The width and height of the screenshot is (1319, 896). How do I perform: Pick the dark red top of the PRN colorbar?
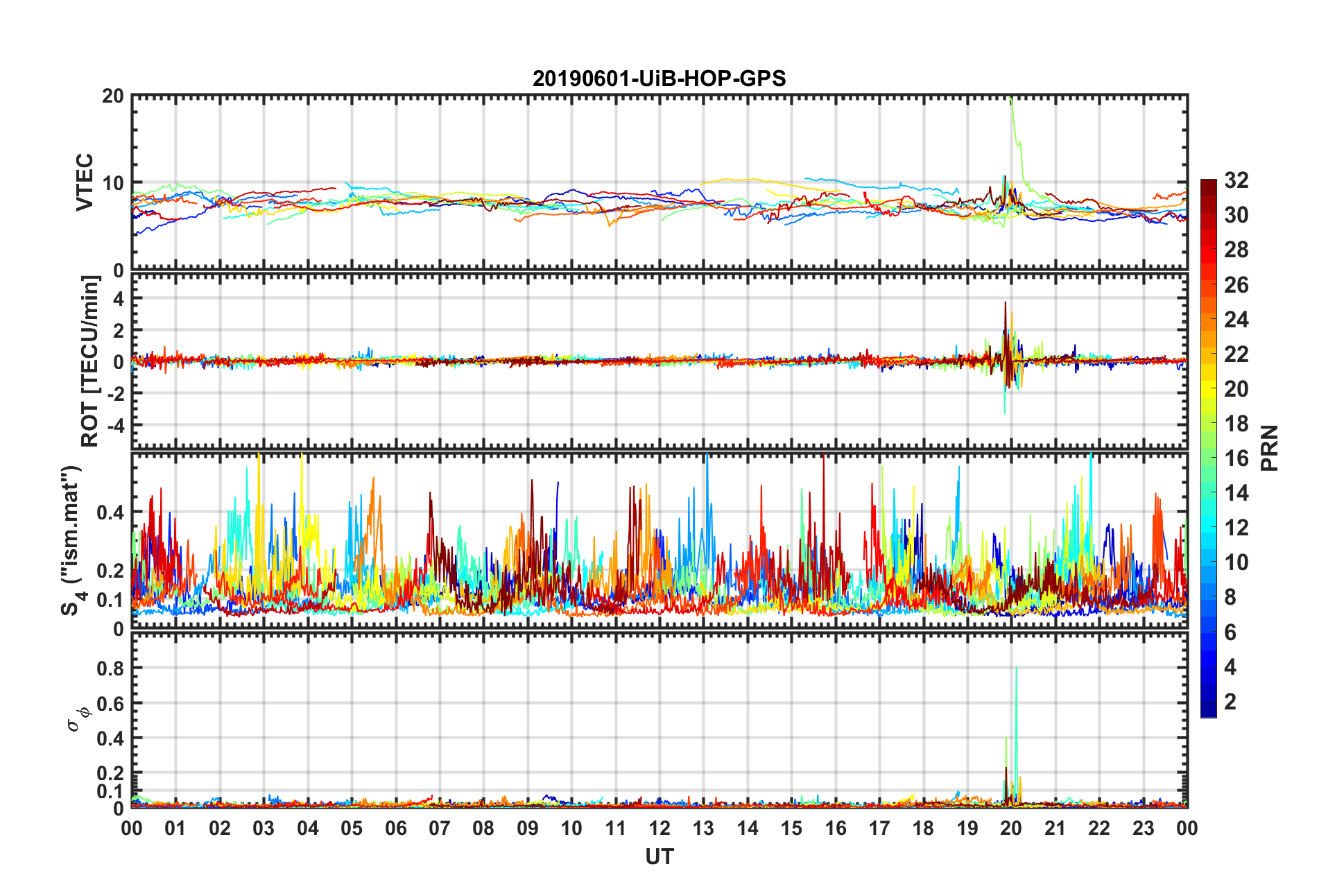pyautogui.click(x=1208, y=184)
